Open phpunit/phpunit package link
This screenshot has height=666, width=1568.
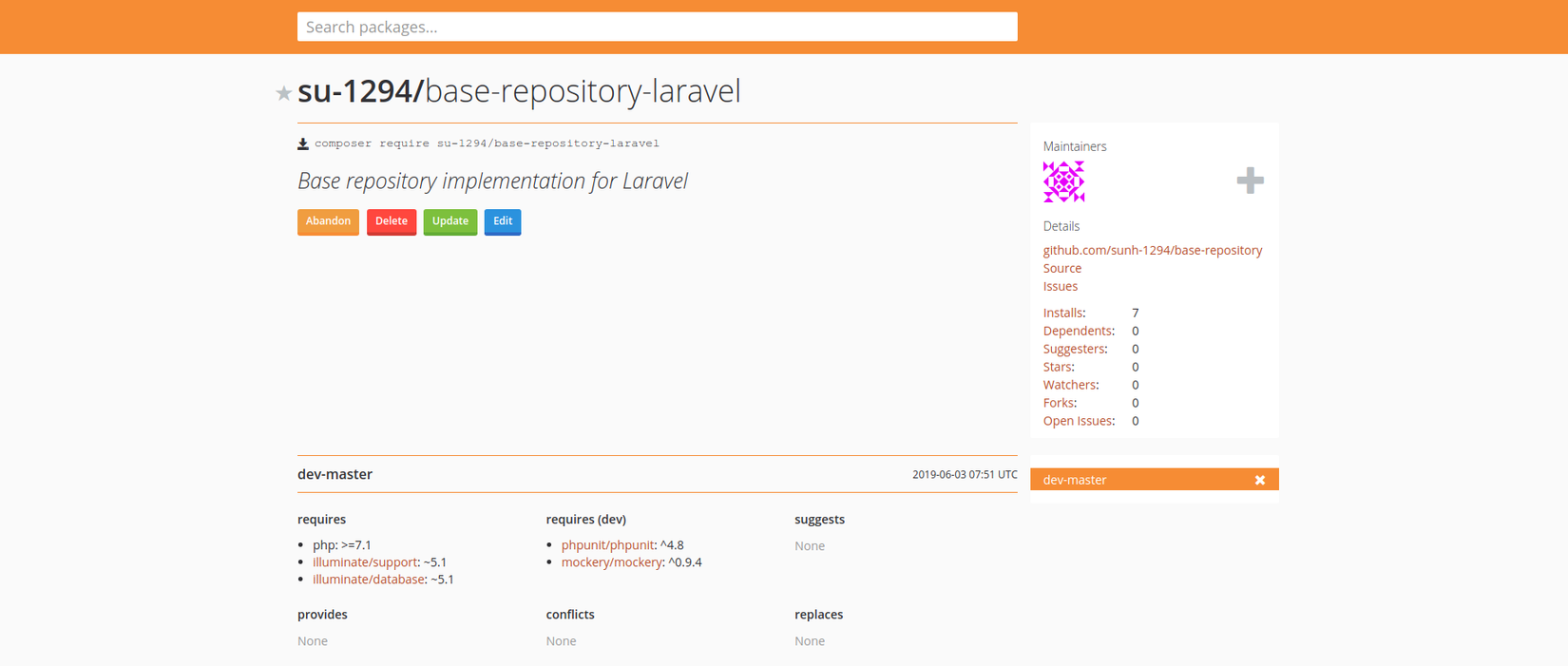[607, 545]
